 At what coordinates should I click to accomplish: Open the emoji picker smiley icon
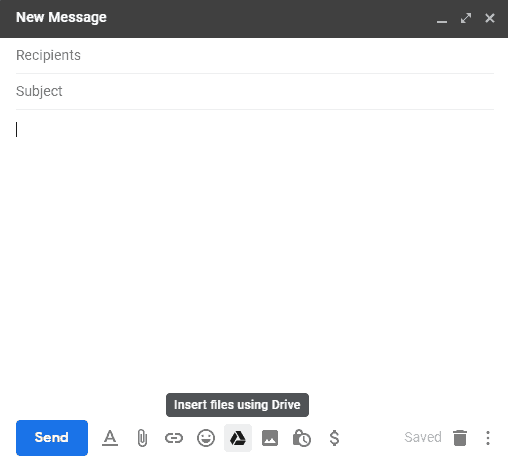(x=206, y=438)
